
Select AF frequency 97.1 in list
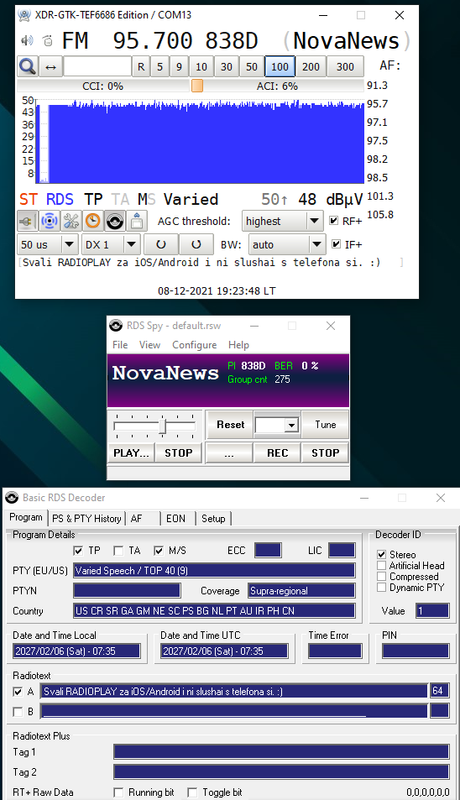[x=377, y=122]
